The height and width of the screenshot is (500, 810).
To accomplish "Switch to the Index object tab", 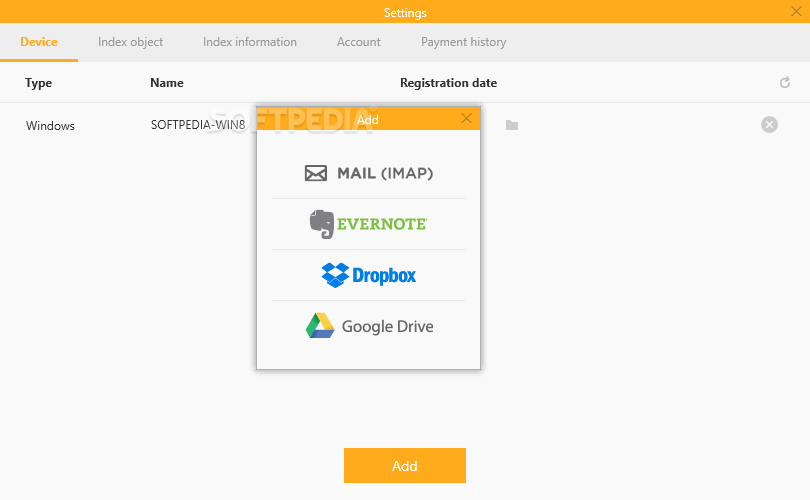I will (x=130, y=42).
